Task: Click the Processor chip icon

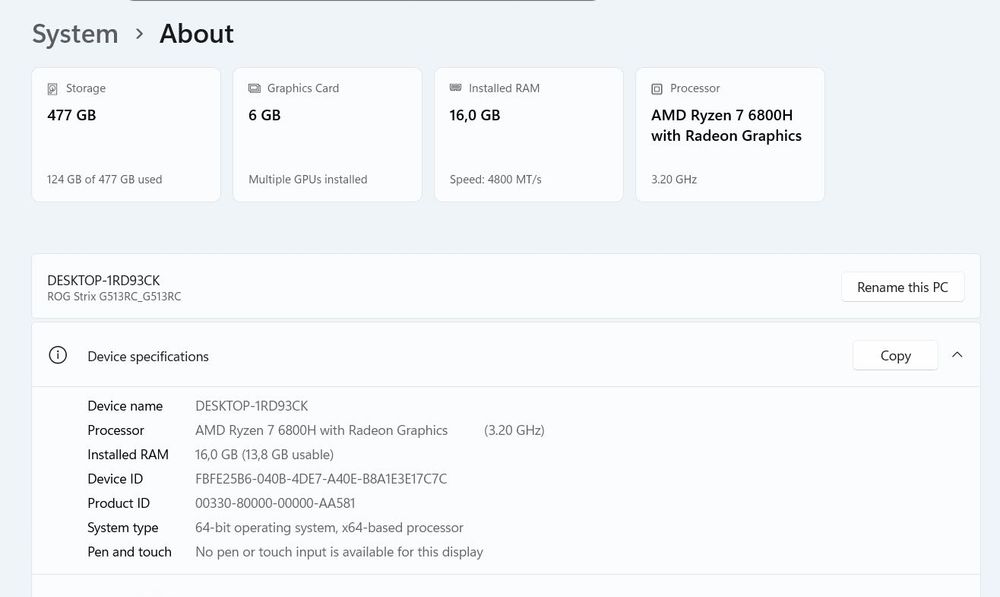Action: pos(657,89)
